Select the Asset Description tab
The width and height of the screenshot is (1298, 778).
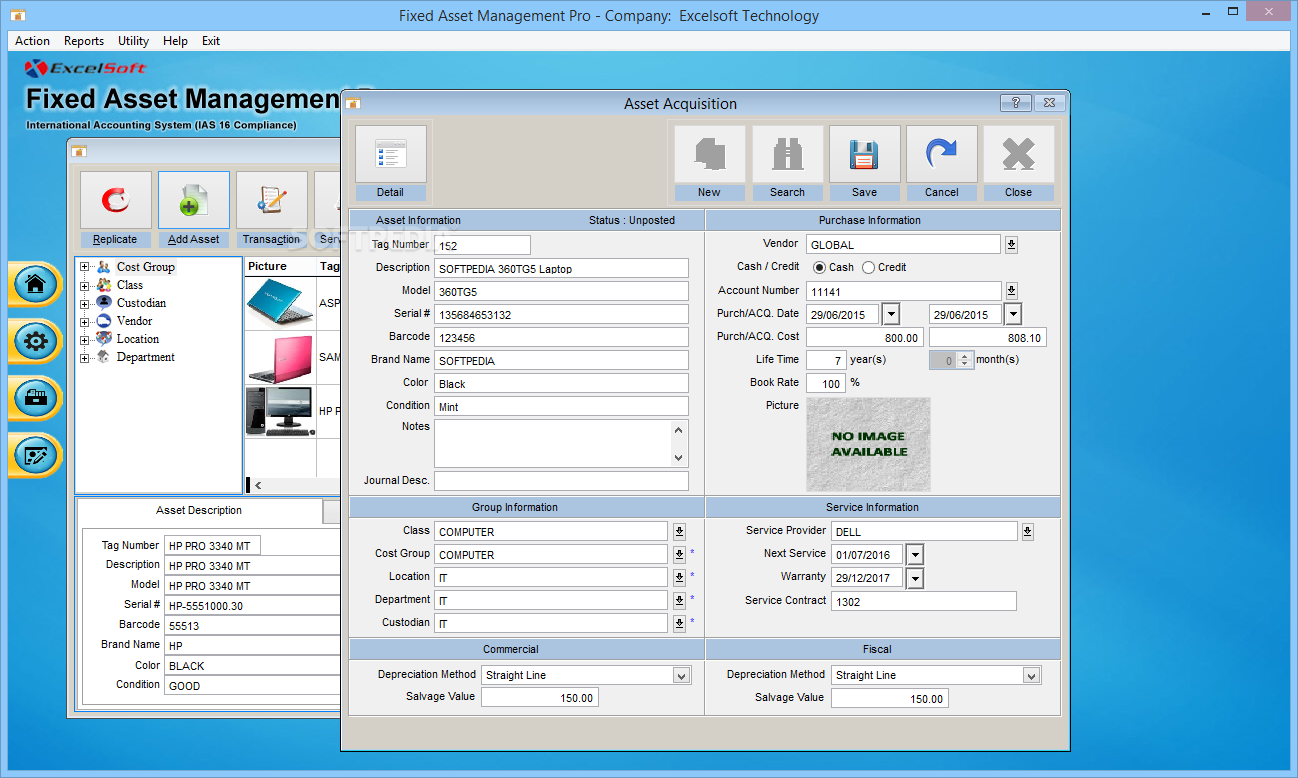[x=199, y=510]
